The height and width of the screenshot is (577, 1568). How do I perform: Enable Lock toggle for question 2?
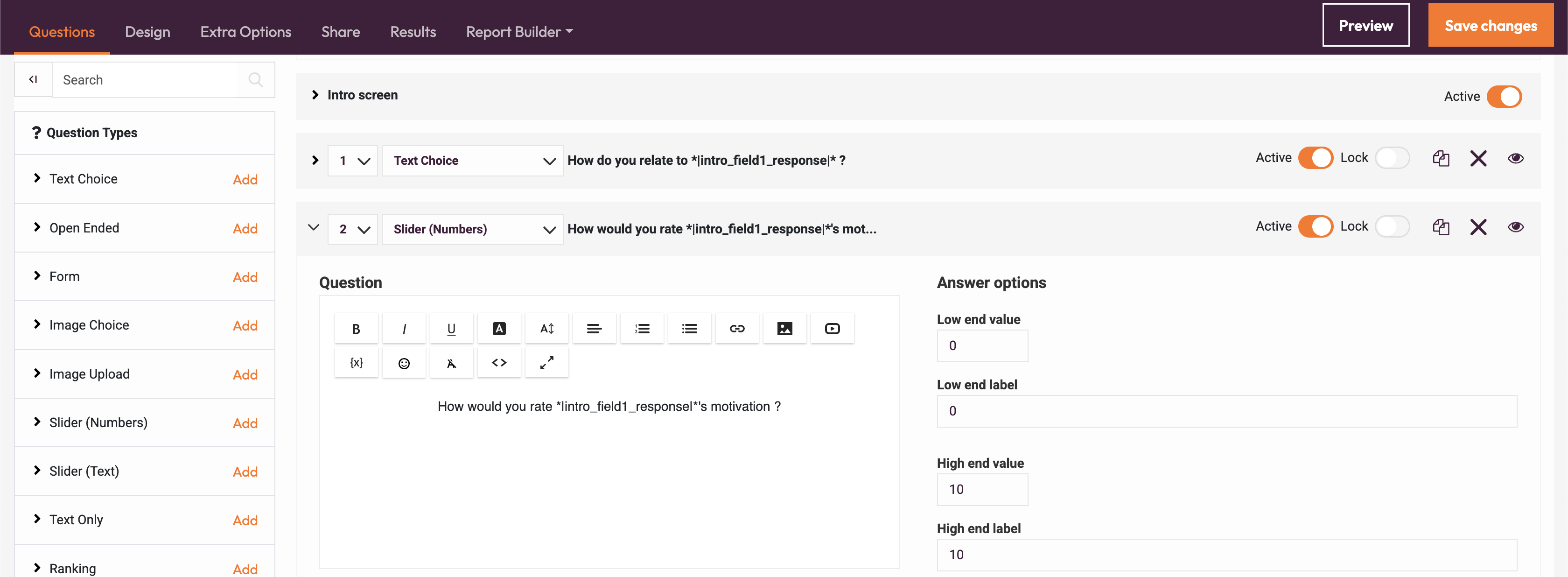[x=1392, y=227]
